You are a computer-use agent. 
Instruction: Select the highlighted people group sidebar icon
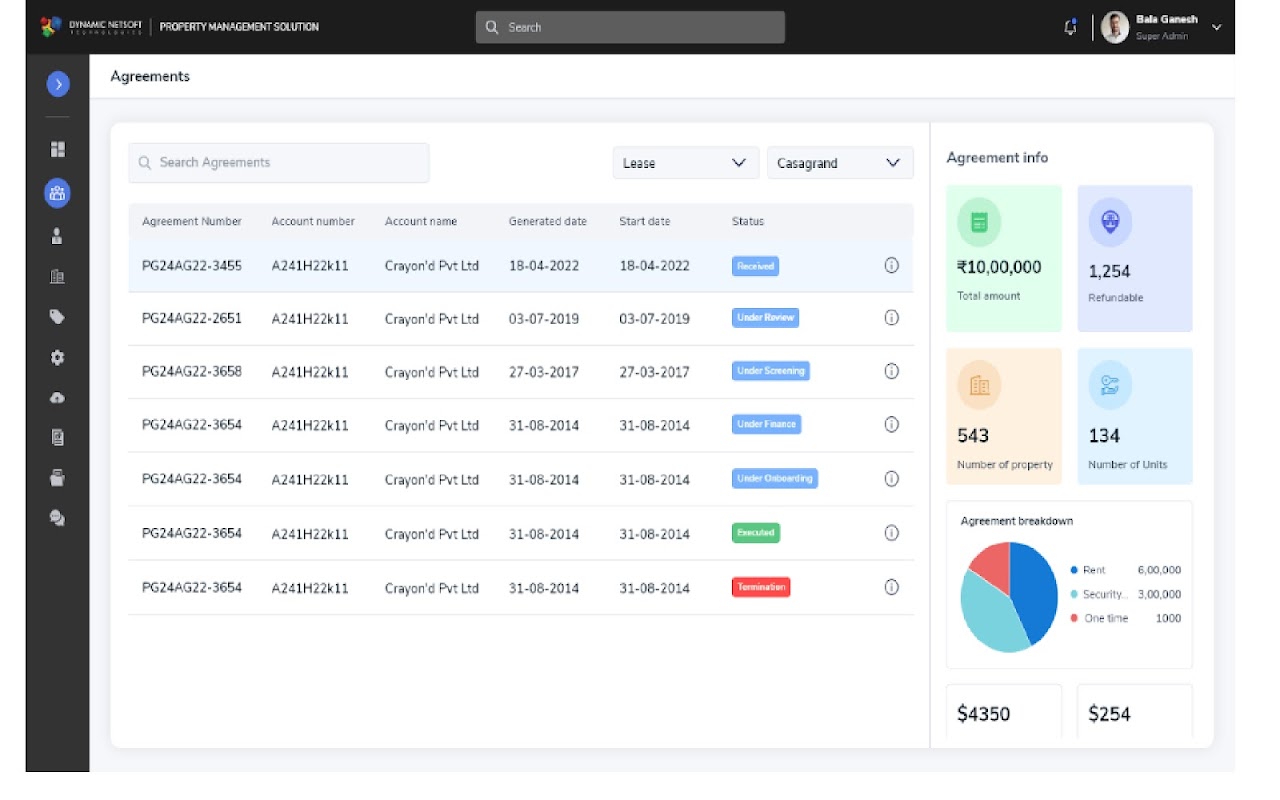click(58, 193)
